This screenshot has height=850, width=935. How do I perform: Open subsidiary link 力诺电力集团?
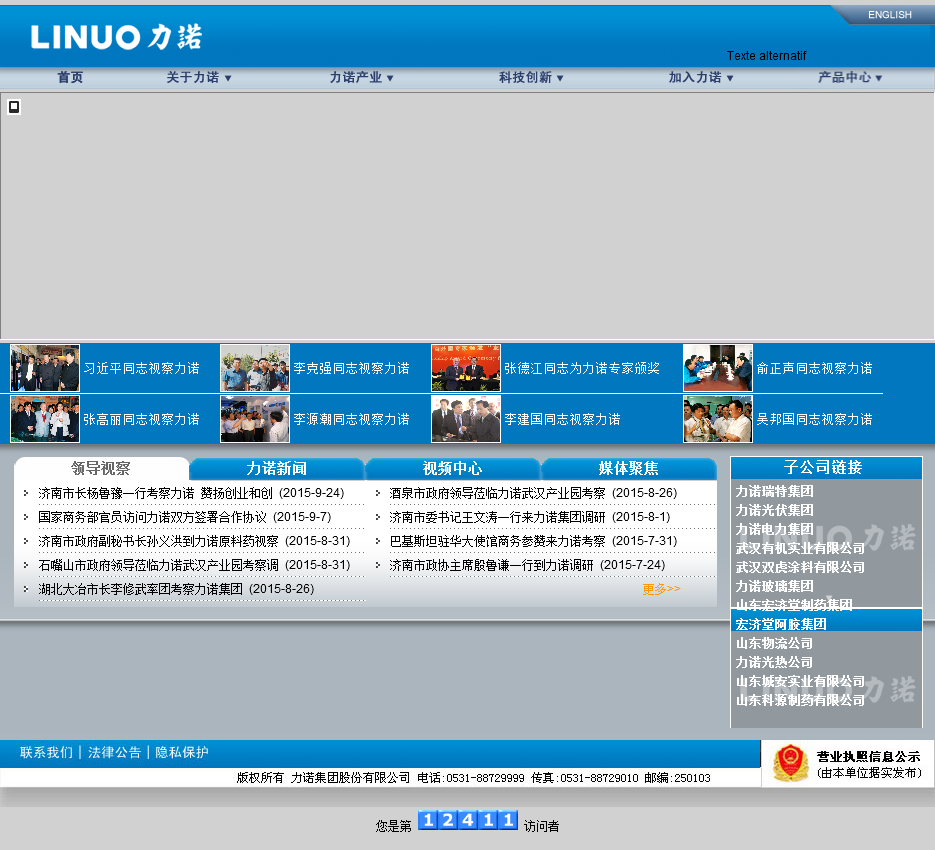pyautogui.click(x=774, y=530)
